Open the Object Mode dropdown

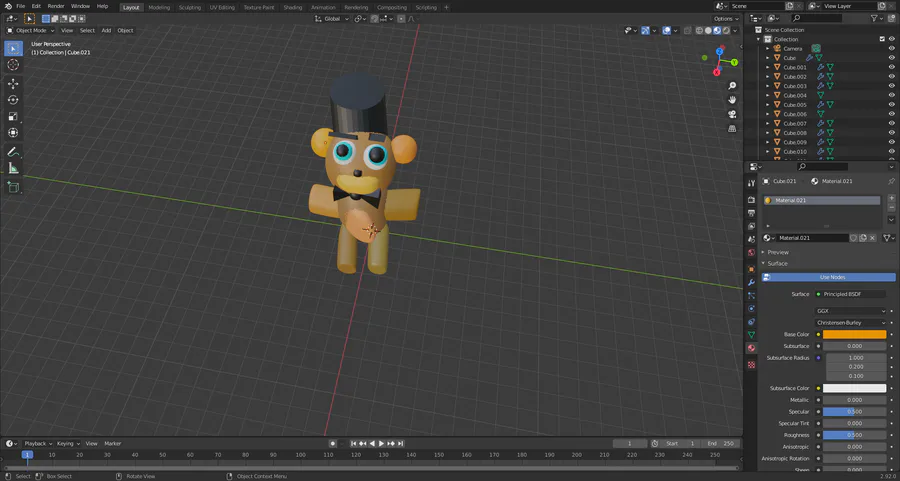click(x=30, y=30)
